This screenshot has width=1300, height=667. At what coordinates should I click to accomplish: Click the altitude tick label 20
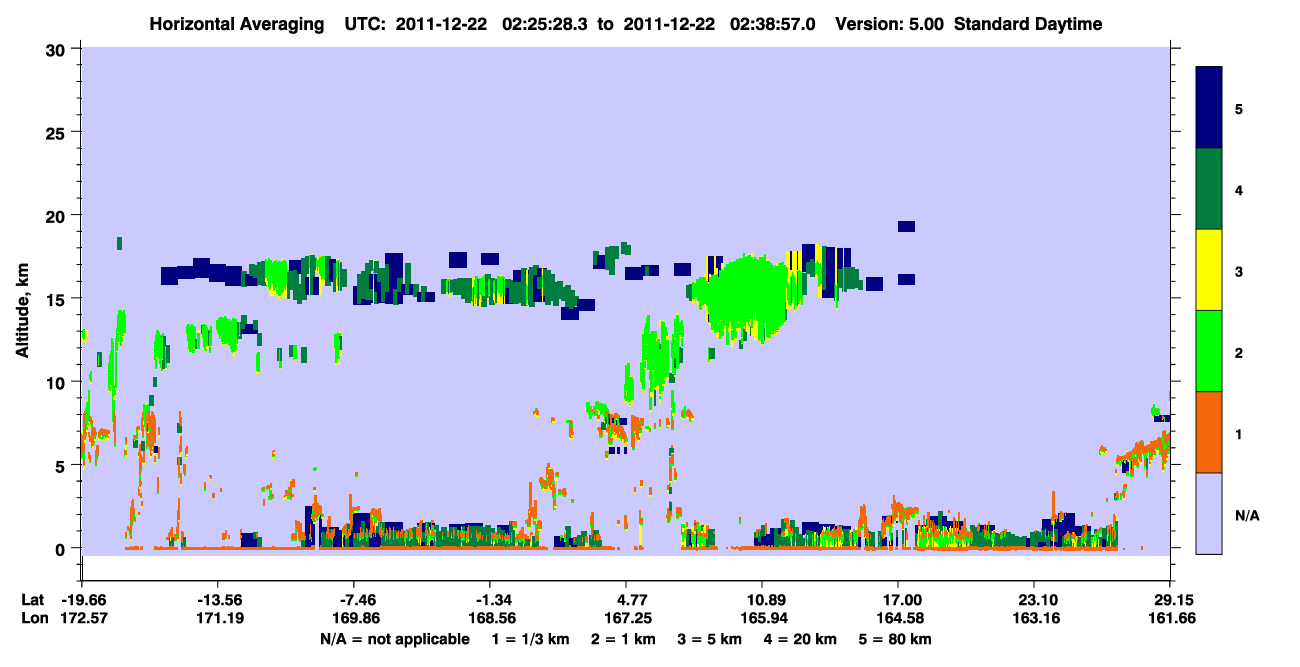[58, 215]
